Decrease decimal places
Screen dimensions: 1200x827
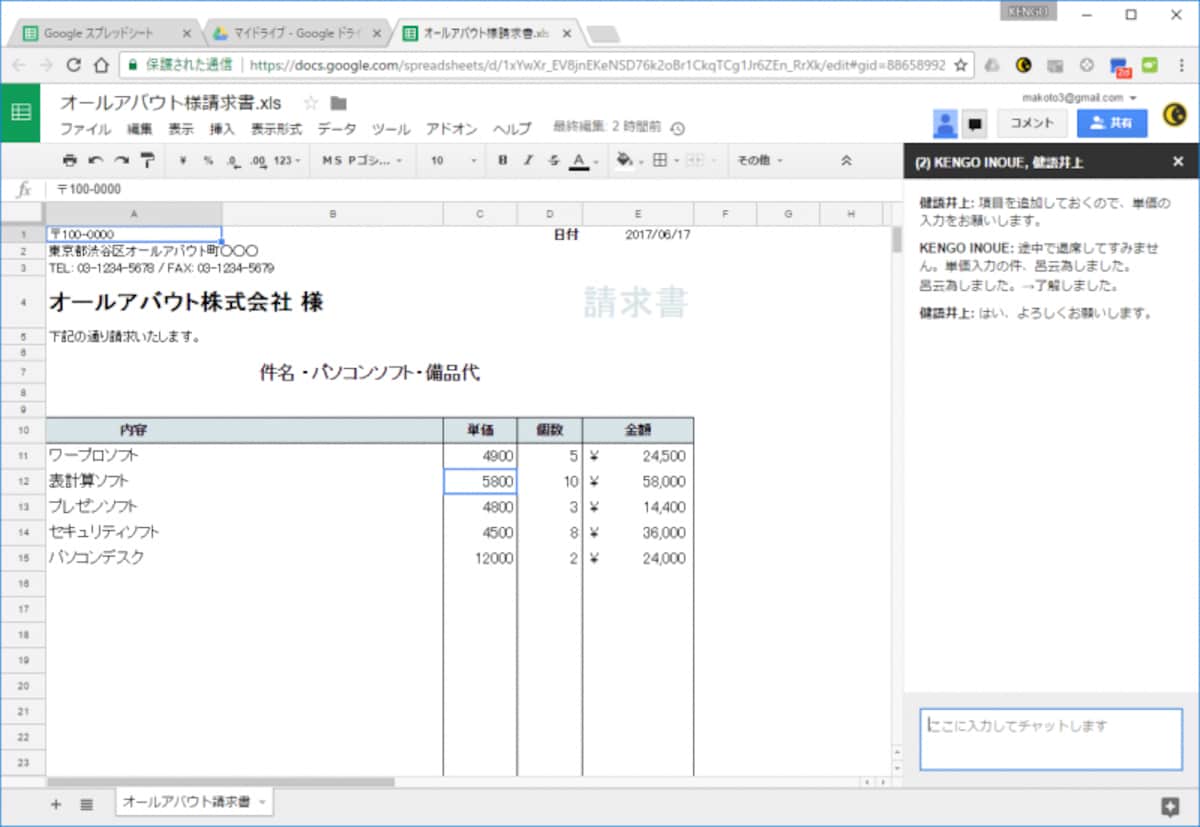click(233, 160)
